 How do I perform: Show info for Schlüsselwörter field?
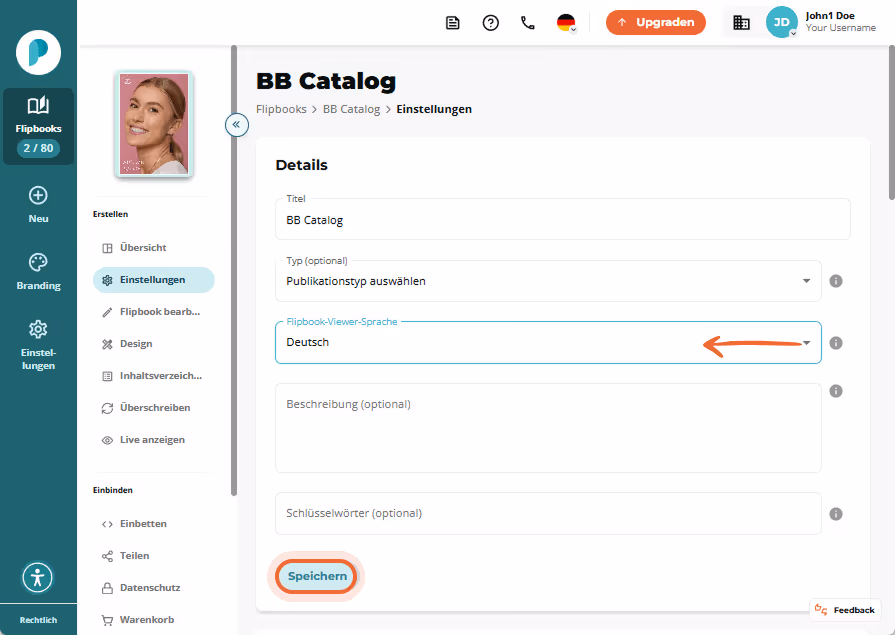[x=836, y=514]
